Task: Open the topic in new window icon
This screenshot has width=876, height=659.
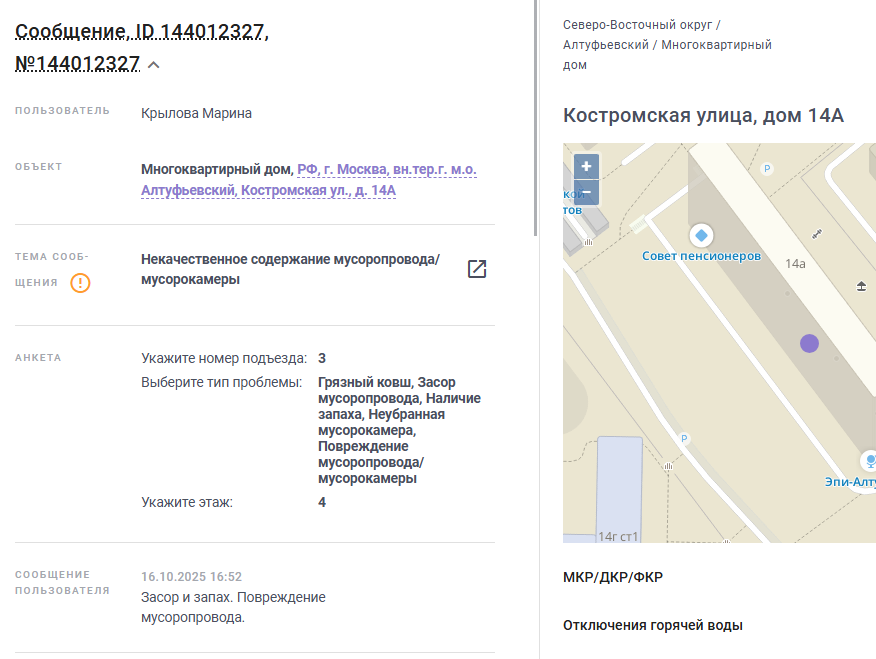Action: tap(477, 269)
